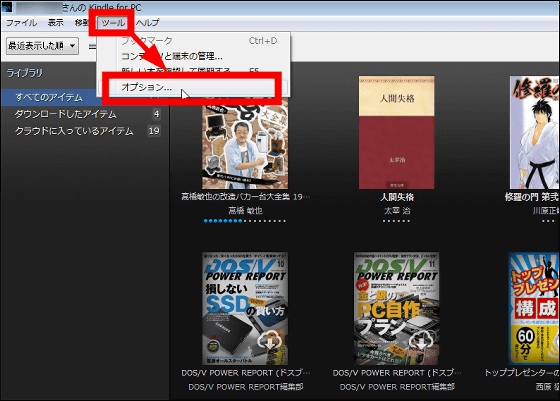Viewport: 560px width, 401px height.
Task: Click progress dots under 人間失格
Action: [x=396, y=221]
